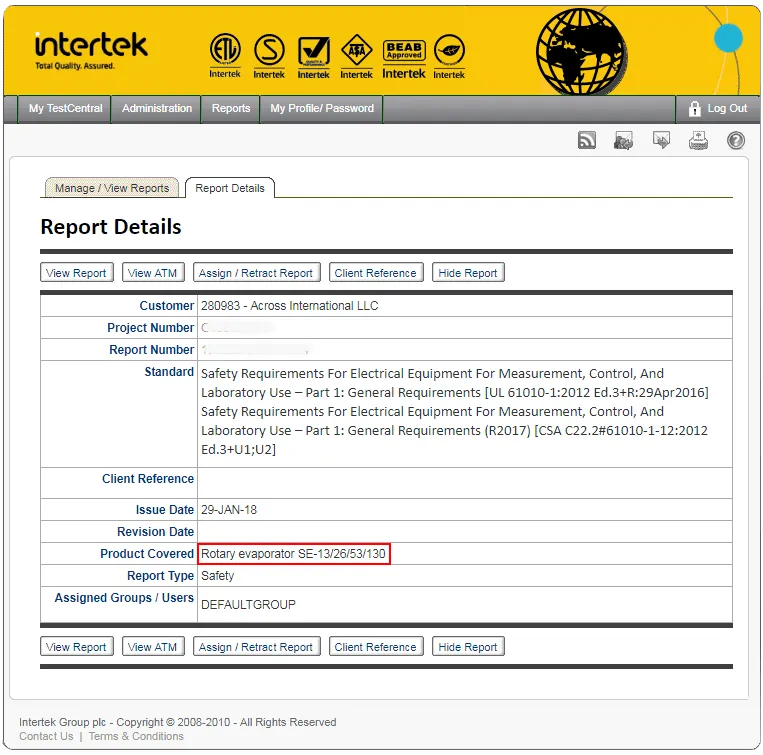Click the 'Report Number' row label
This screenshot has height=755, width=763.
point(151,349)
